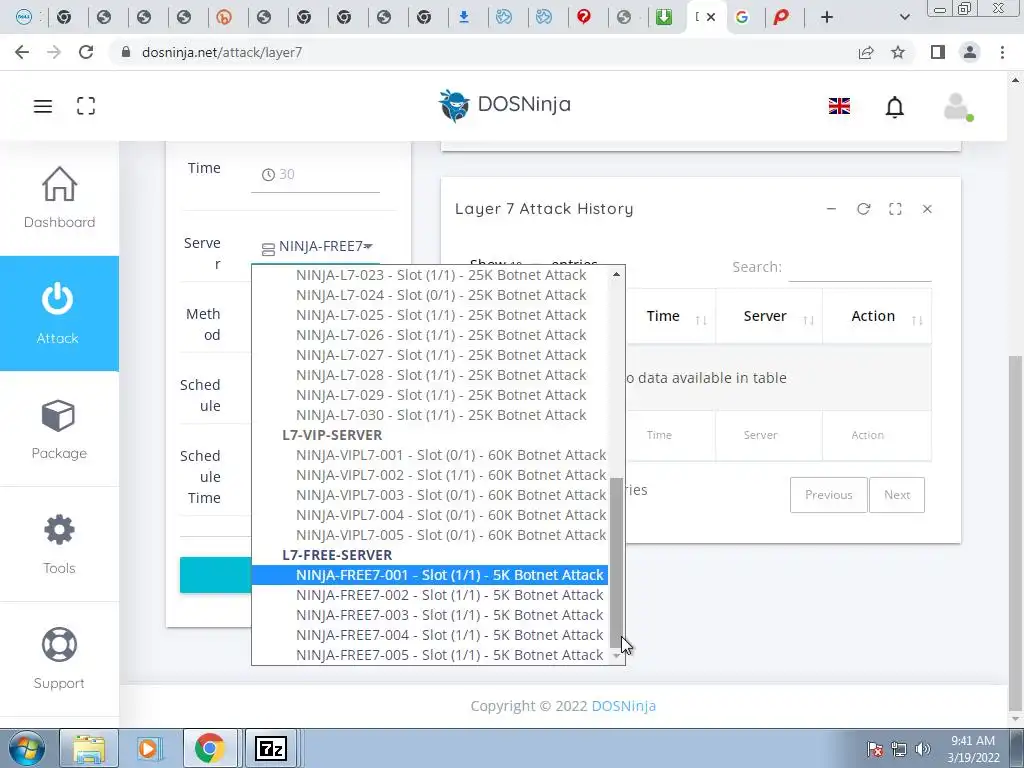The image size is (1024, 768).
Task: Select the Attack sidebar item
Action: click(x=59, y=313)
